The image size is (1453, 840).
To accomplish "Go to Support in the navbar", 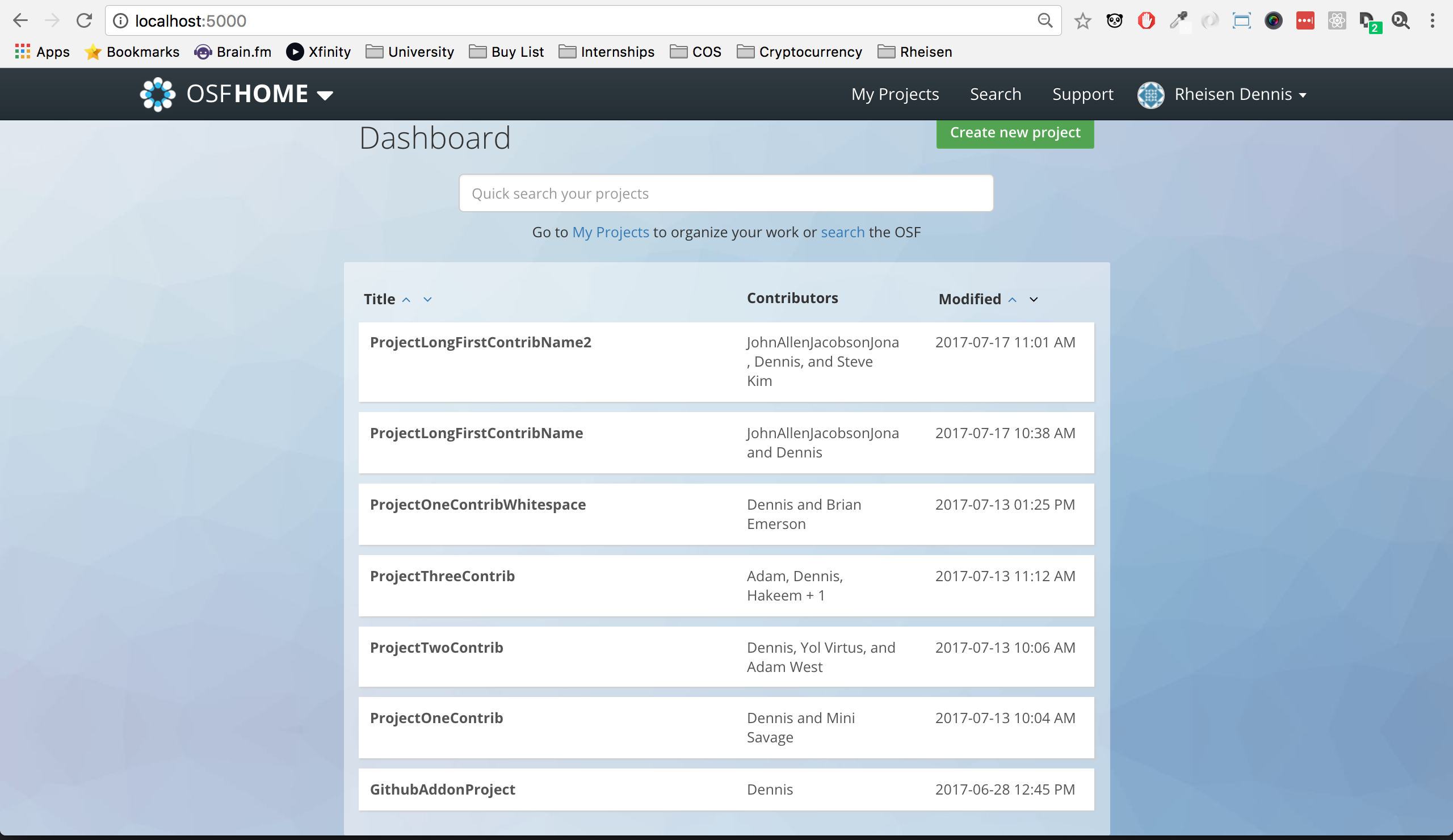I will point(1082,94).
